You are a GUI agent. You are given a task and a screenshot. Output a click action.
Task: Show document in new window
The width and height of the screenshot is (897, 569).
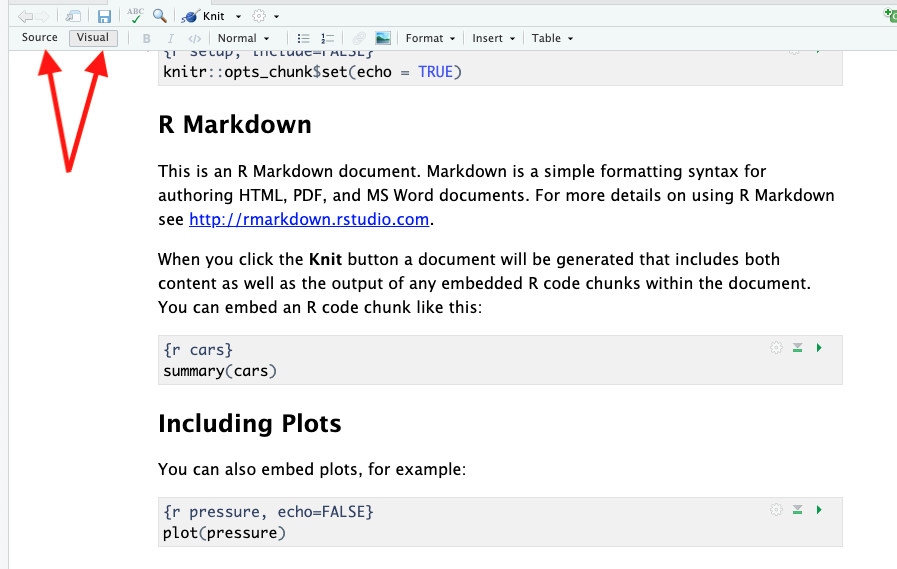[x=73, y=16]
